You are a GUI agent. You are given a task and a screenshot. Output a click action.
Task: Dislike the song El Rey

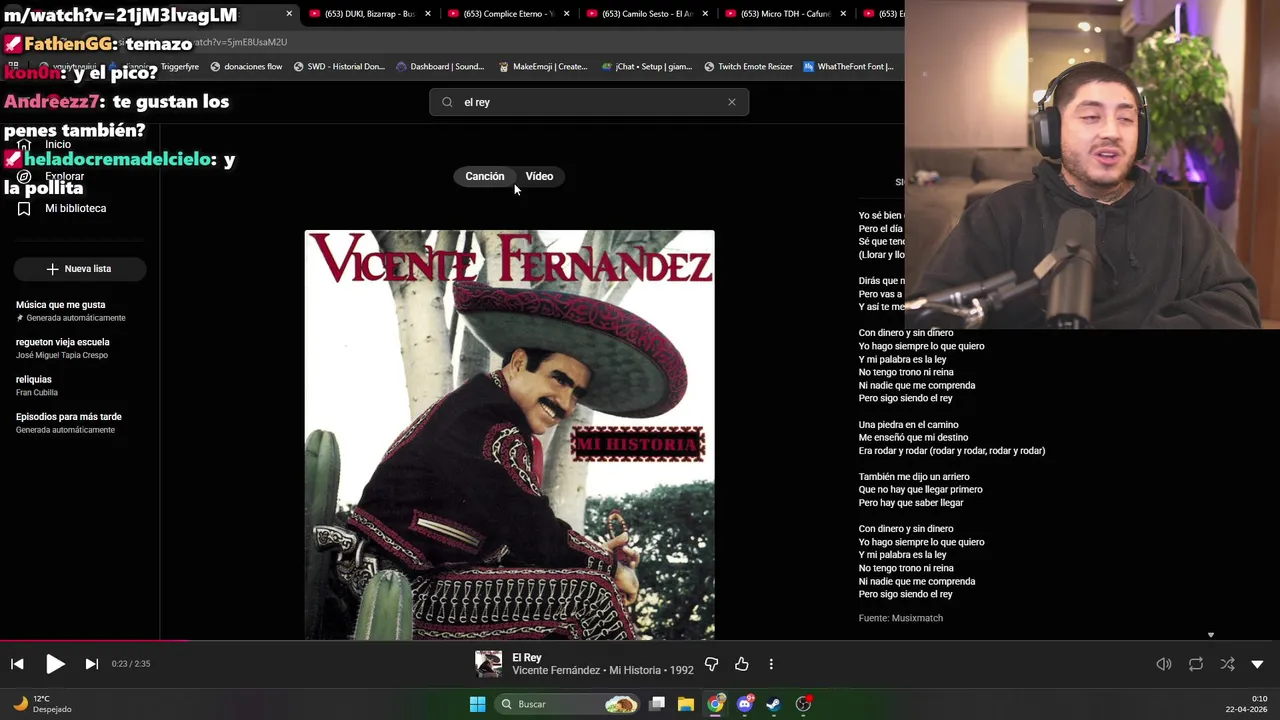pyautogui.click(x=712, y=664)
